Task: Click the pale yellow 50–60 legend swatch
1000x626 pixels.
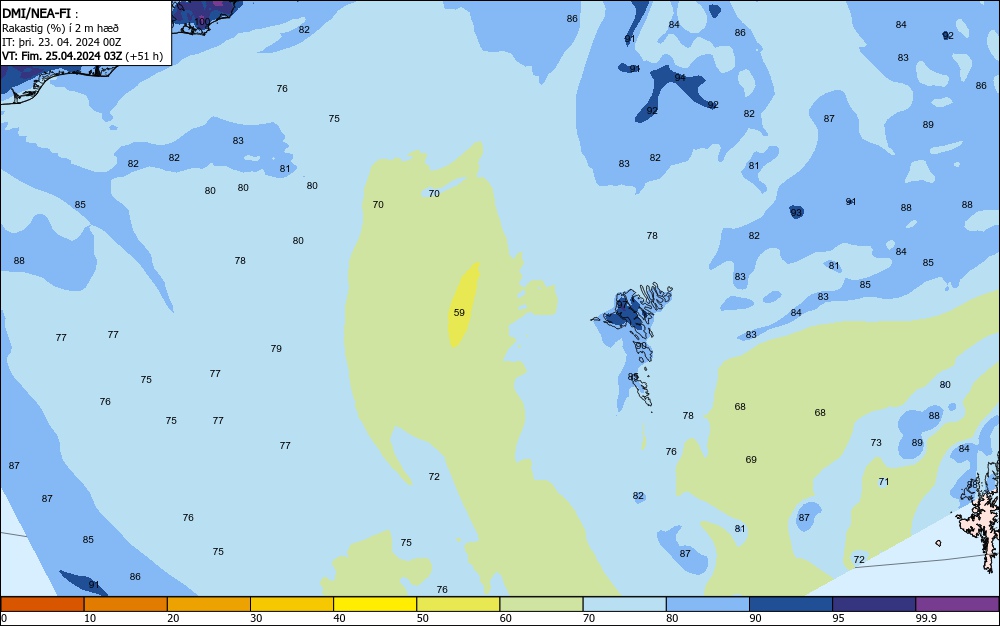Action: coord(458,604)
